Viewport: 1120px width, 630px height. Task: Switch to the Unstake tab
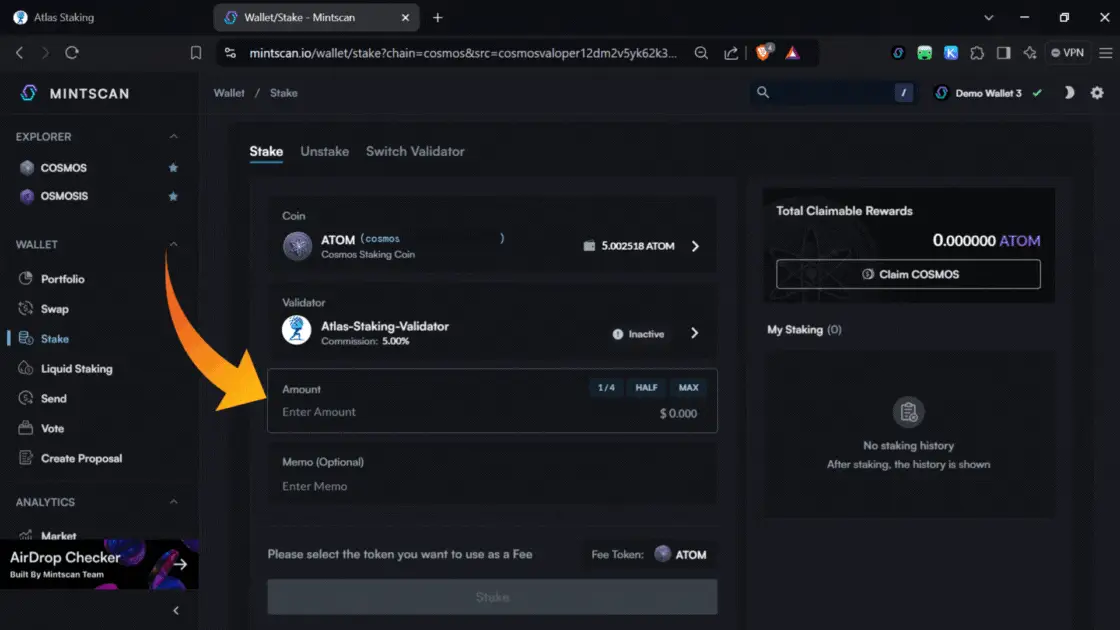[324, 151]
